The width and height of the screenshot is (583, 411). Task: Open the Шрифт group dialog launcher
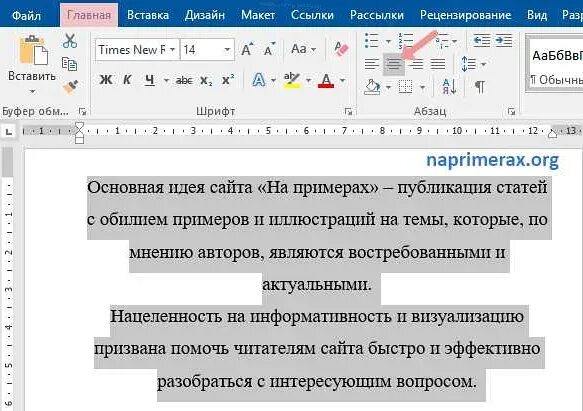[348, 111]
